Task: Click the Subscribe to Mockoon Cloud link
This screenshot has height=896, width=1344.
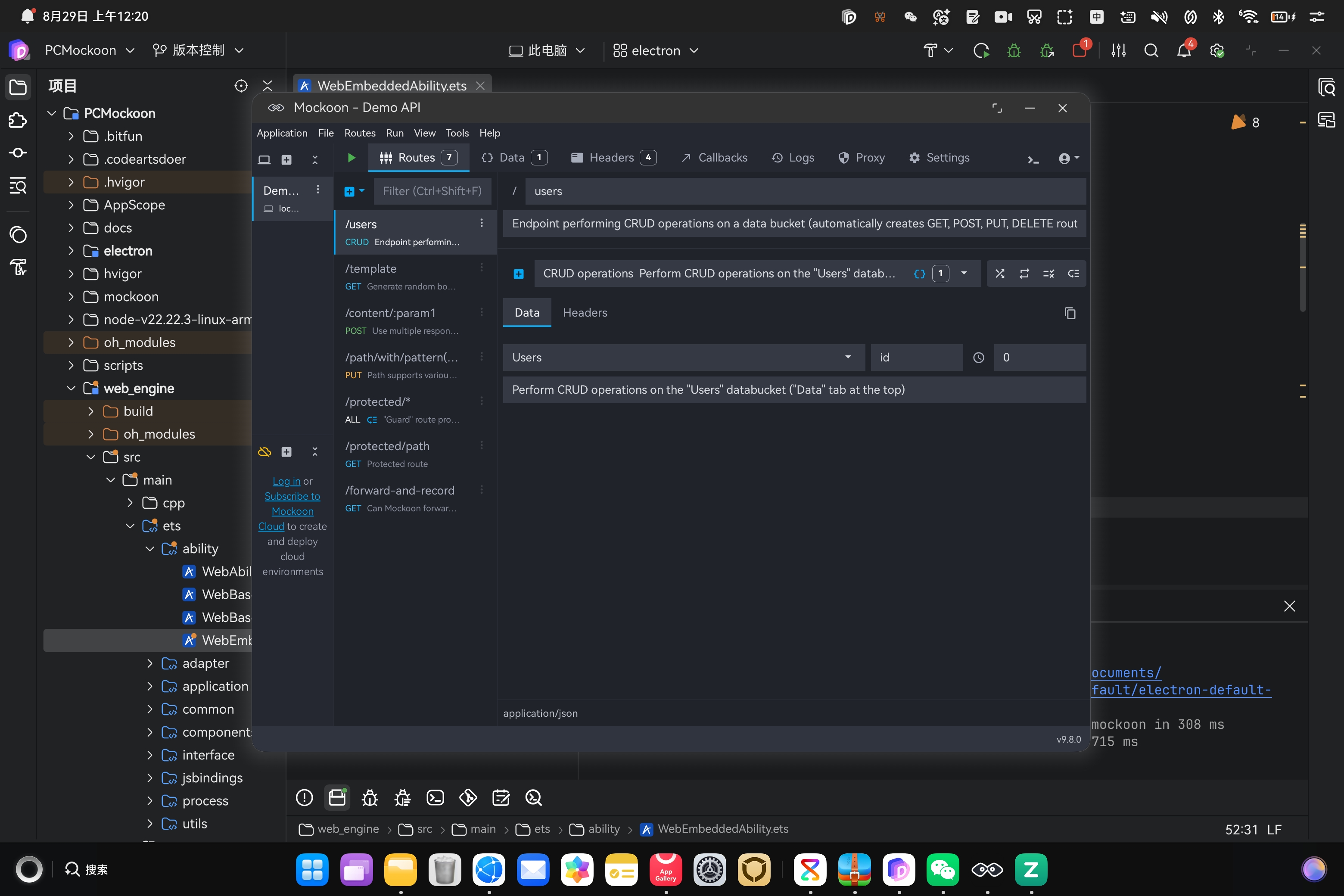Action: tap(292, 511)
